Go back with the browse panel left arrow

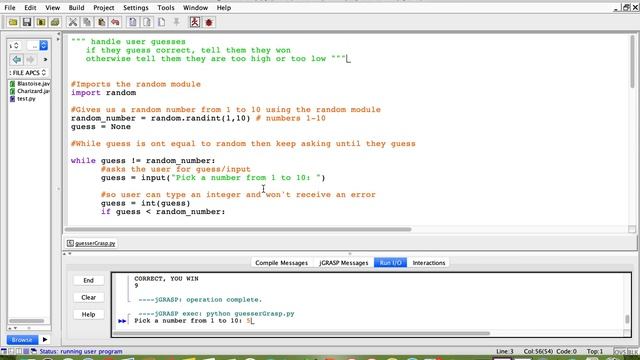(17, 60)
